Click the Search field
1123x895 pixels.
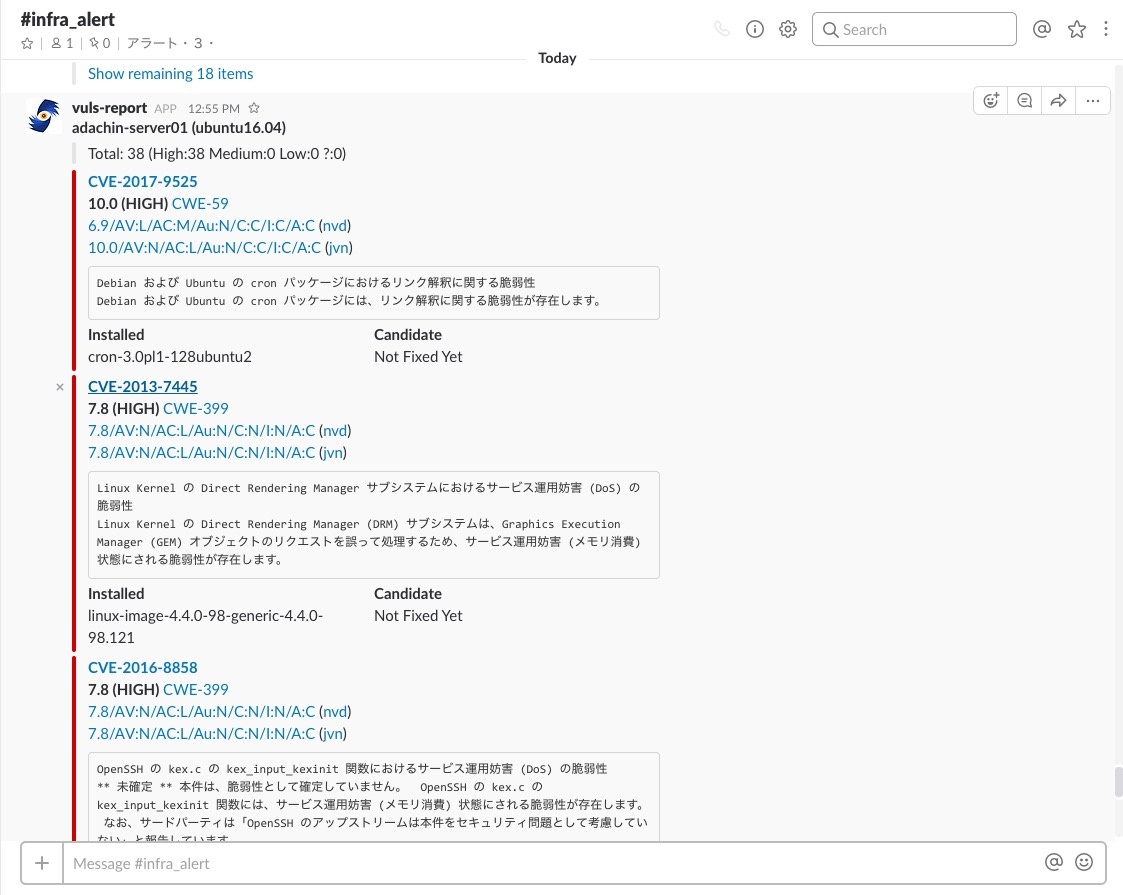coord(914,30)
